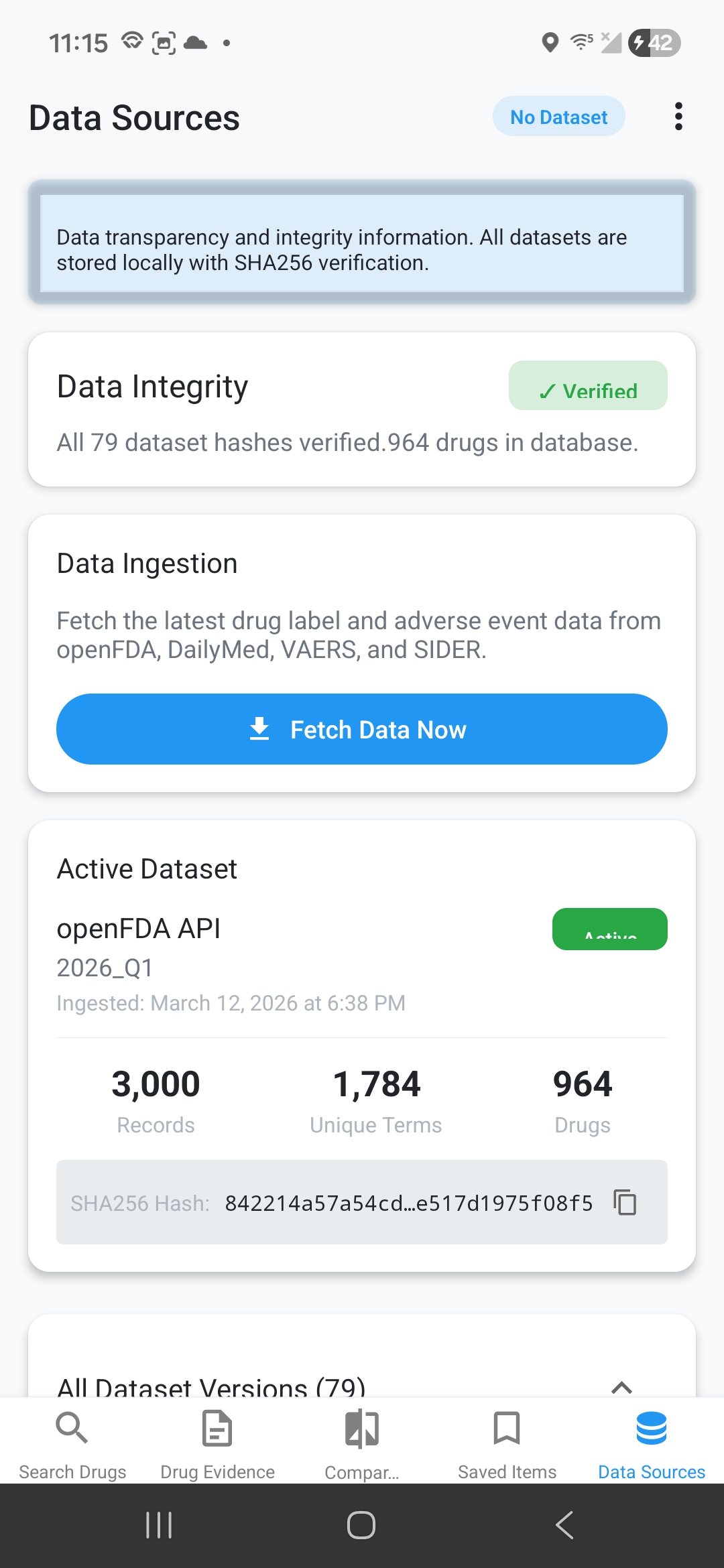The image size is (724, 1568).
Task: Open the Drug Evidence document icon
Action: pyautogui.click(x=217, y=1428)
